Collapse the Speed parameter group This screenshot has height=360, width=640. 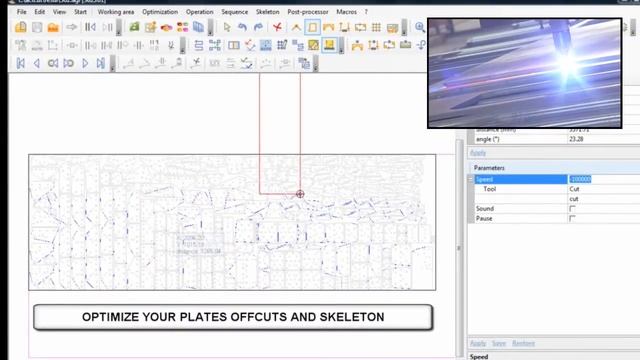click(x=470, y=179)
